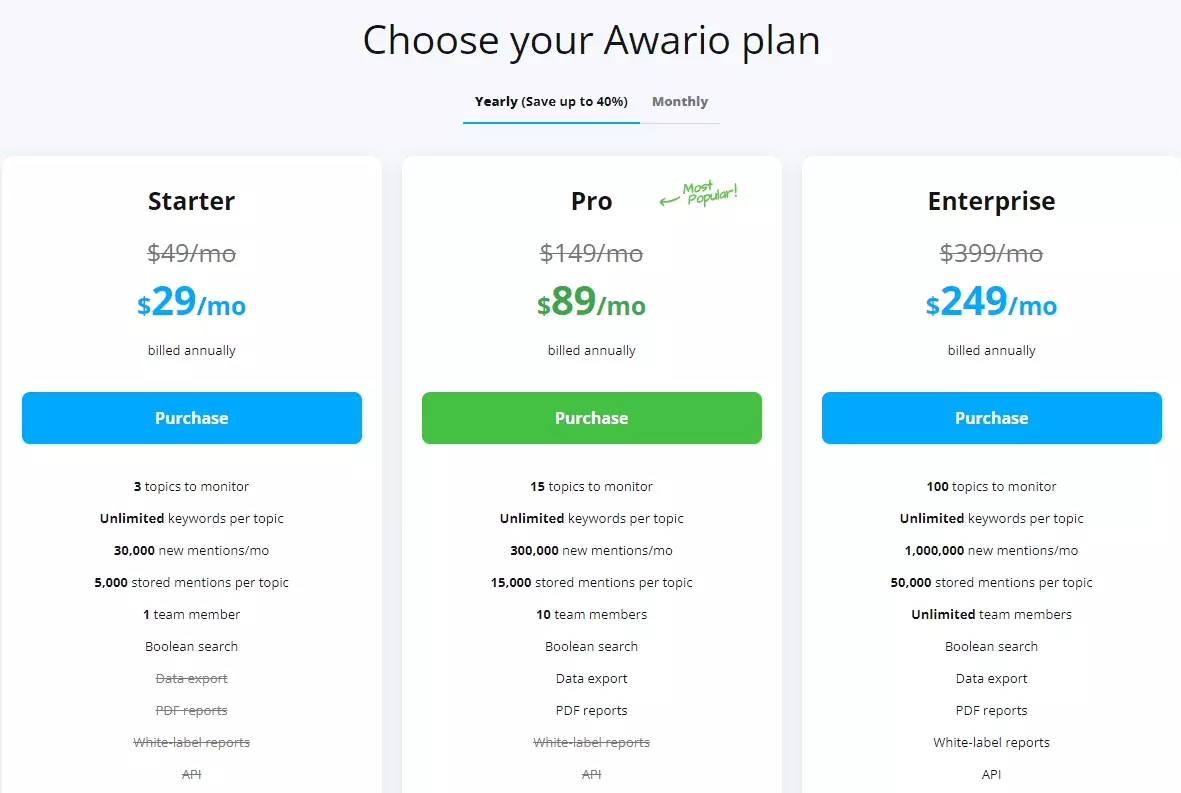Select the Pro plan heading
Screen dimensions: 1181x793
[x=592, y=201]
